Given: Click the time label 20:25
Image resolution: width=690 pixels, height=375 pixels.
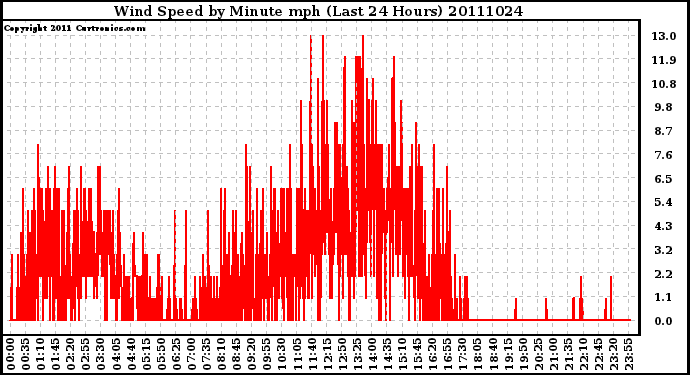Looking at the screenshot, I should click(538, 355).
